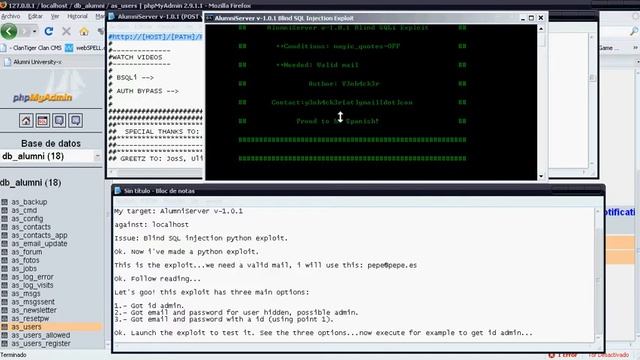Click the table icon beside as_users
The image size is (640, 360).
point(4,327)
